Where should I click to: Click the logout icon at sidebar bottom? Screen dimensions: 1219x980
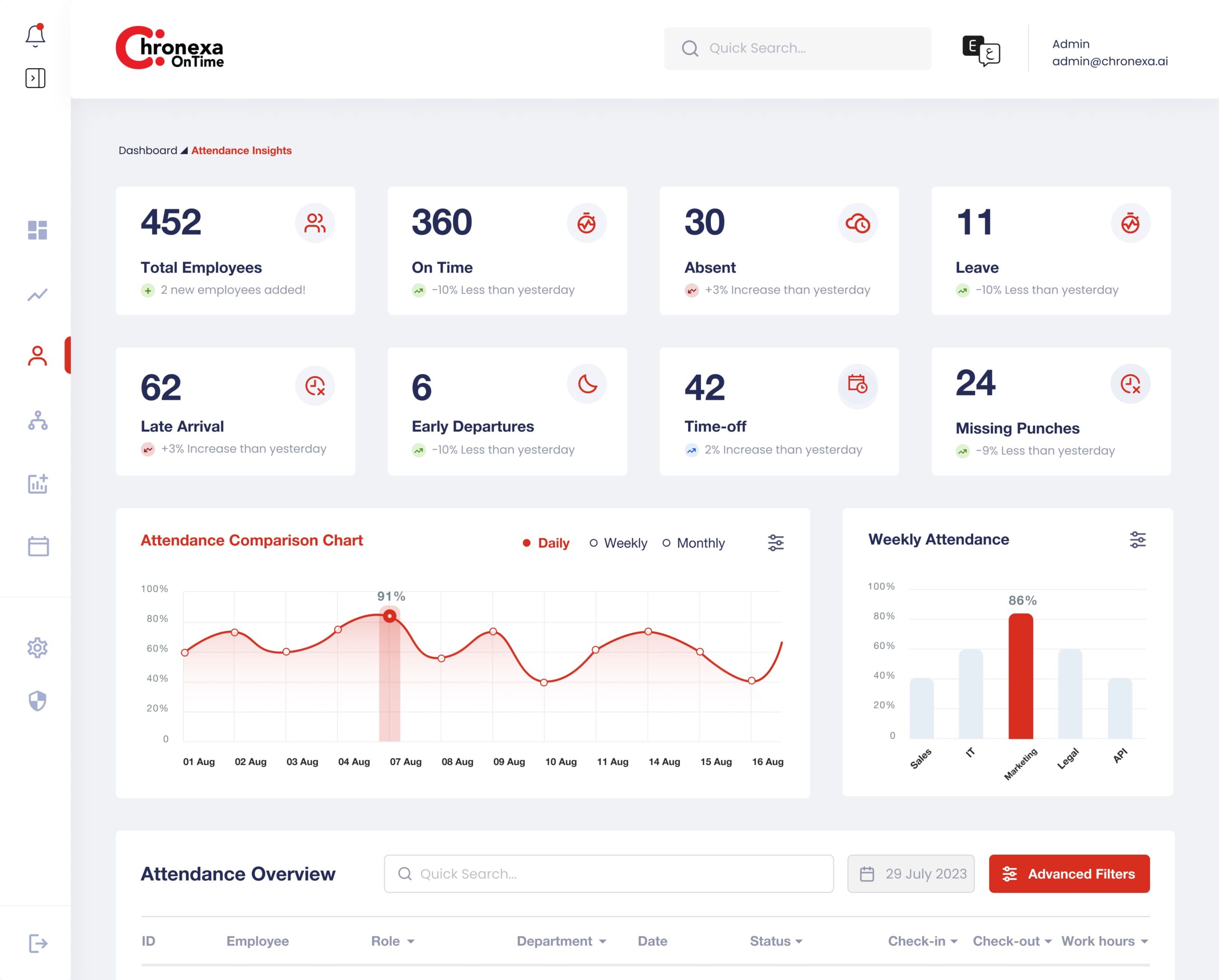38,943
